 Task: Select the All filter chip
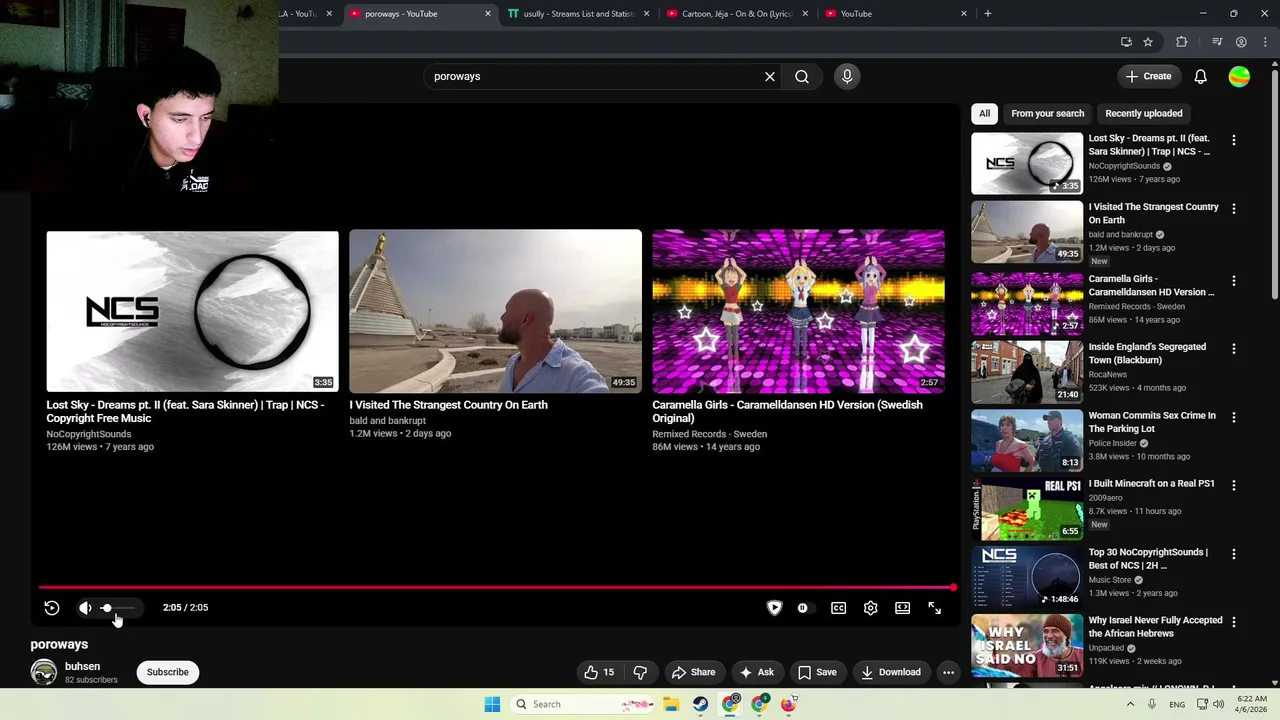tap(984, 113)
